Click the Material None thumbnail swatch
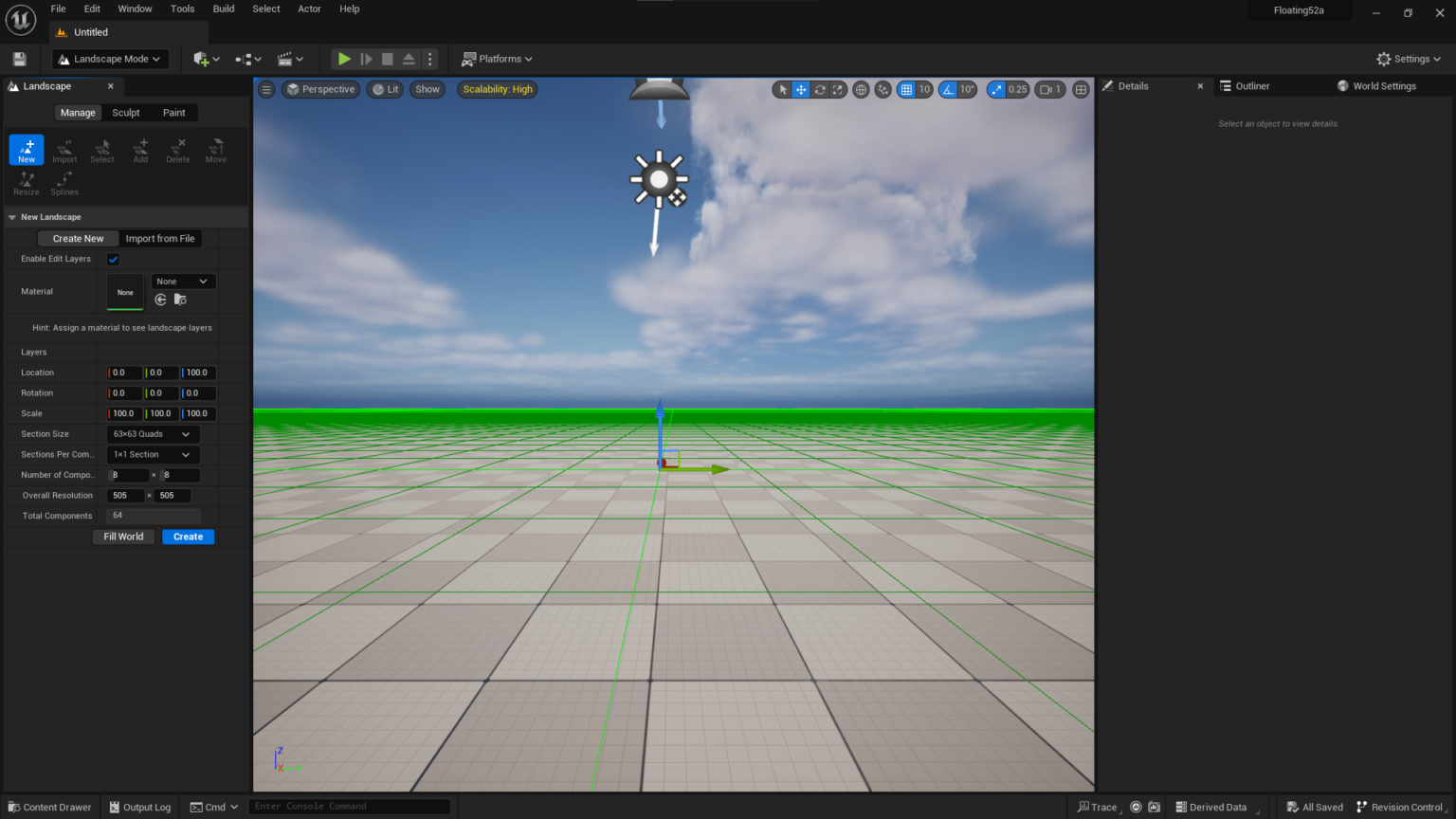This screenshot has width=1456, height=819. [x=125, y=292]
